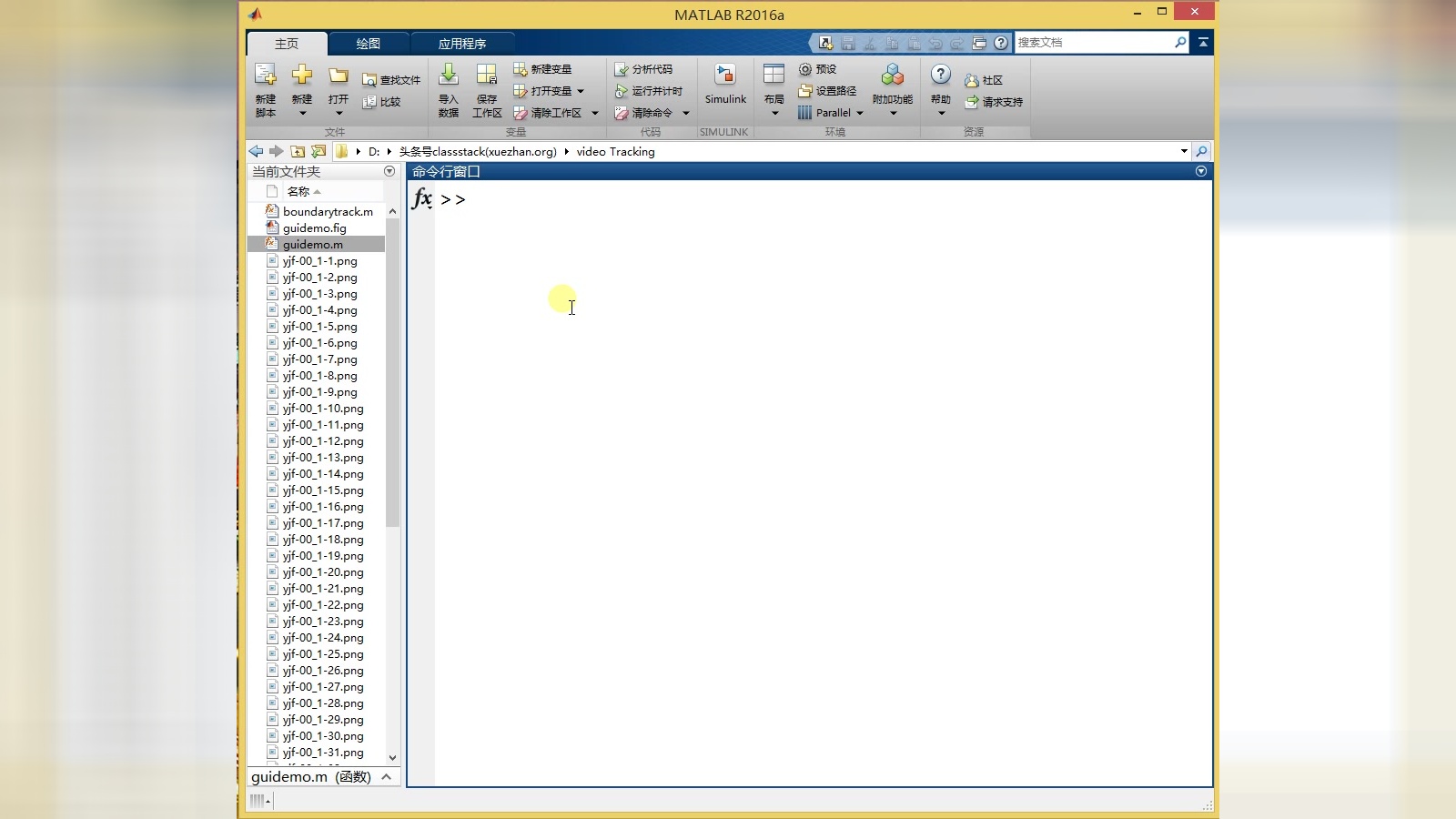Select yjf-00_1-31.png in the file list
Image resolution: width=1456 pixels, height=819 pixels.
pyautogui.click(x=323, y=753)
